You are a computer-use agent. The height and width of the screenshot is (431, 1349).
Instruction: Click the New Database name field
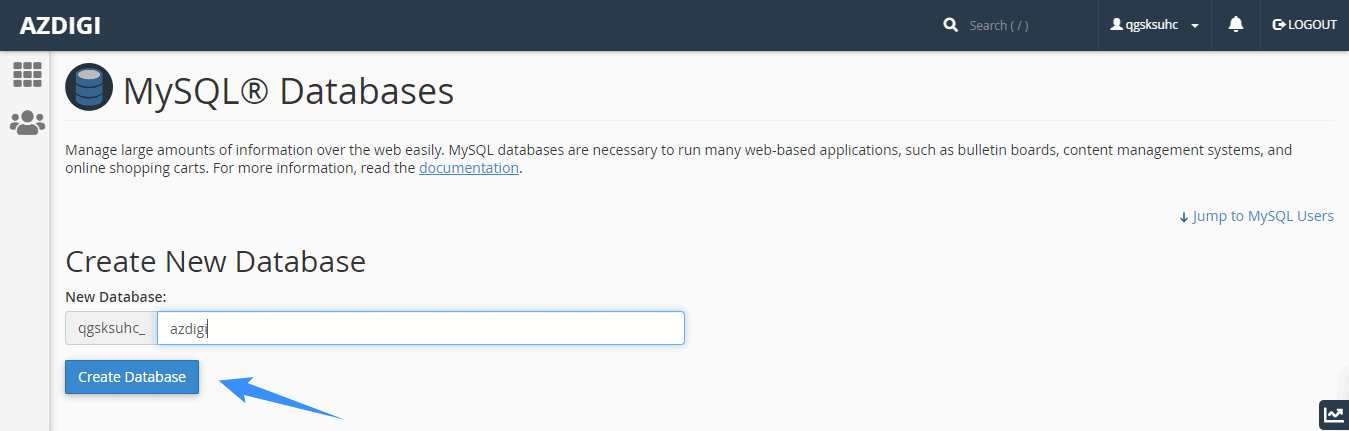[x=421, y=328]
